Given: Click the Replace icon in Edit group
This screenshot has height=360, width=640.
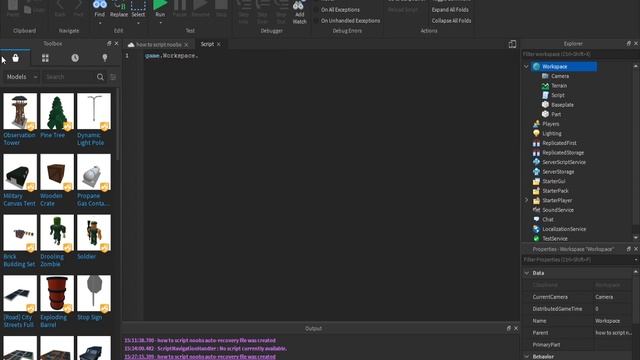Looking at the screenshot, I should (x=119, y=5).
